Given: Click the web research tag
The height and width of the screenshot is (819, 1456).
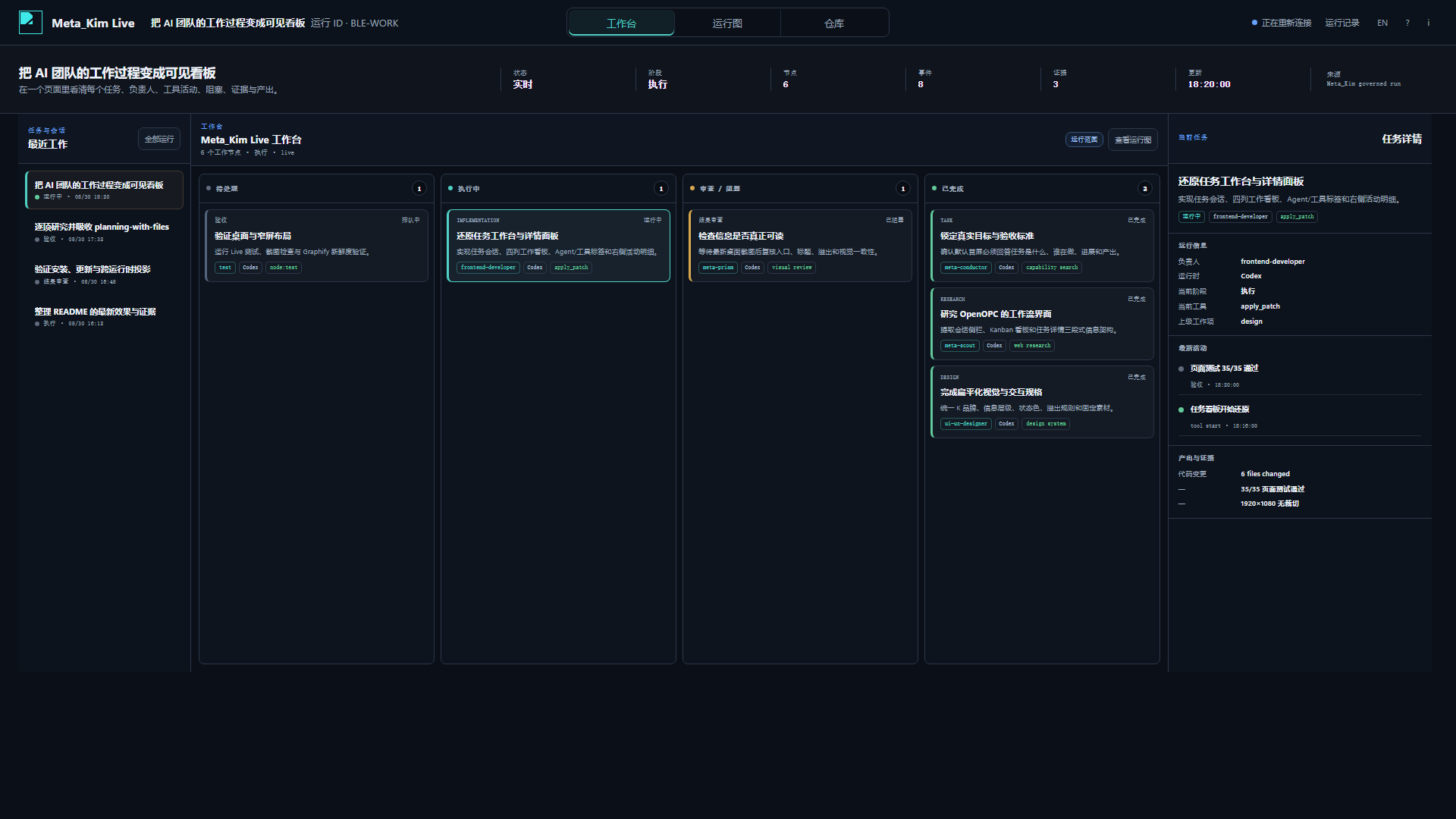Looking at the screenshot, I should click(x=1032, y=346).
